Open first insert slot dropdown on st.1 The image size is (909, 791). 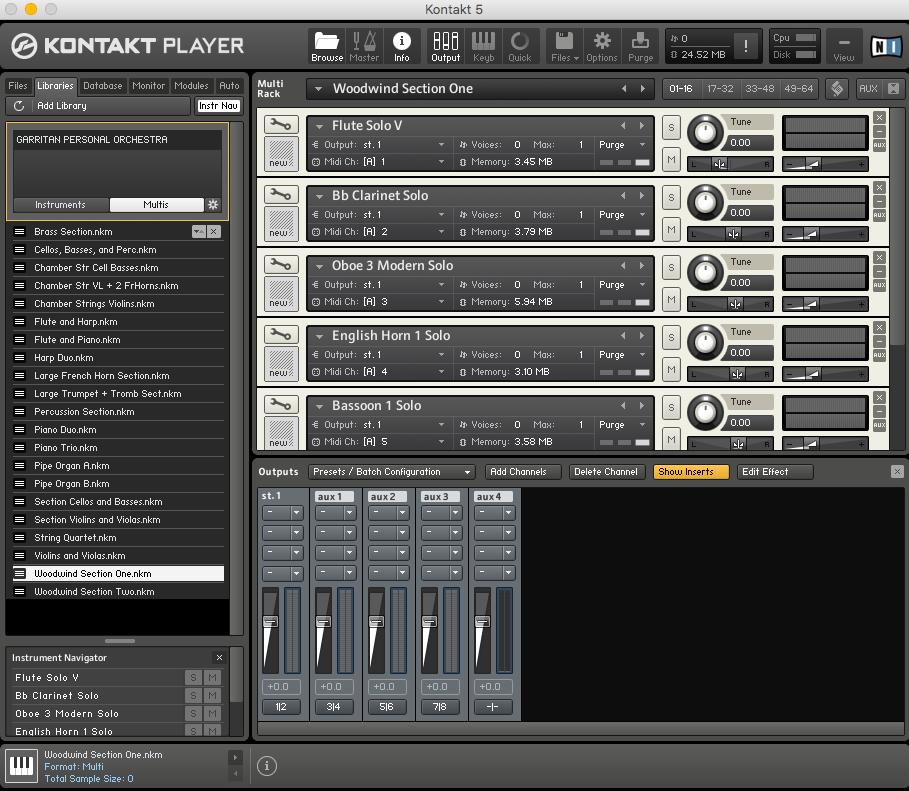(x=296, y=513)
